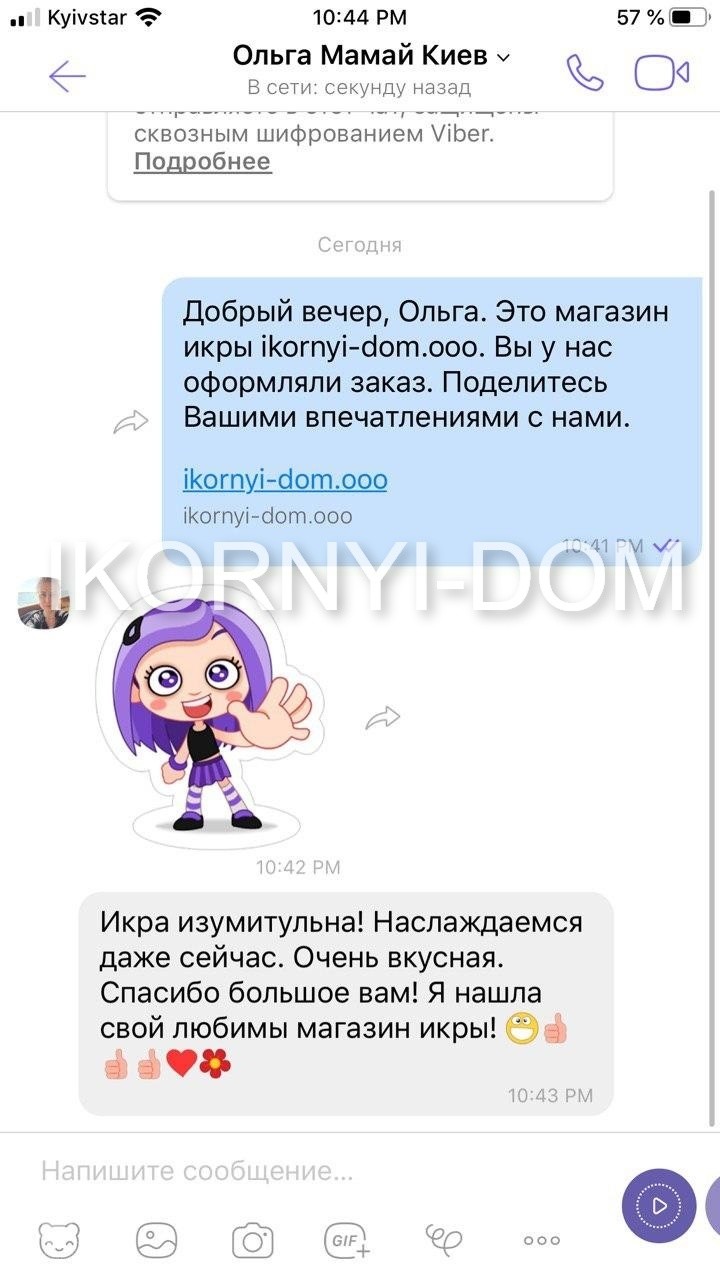The height and width of the screenshot is (1280, 720).
Task: Tap the purple voice message button
Action: click(x=659, y=1206)
